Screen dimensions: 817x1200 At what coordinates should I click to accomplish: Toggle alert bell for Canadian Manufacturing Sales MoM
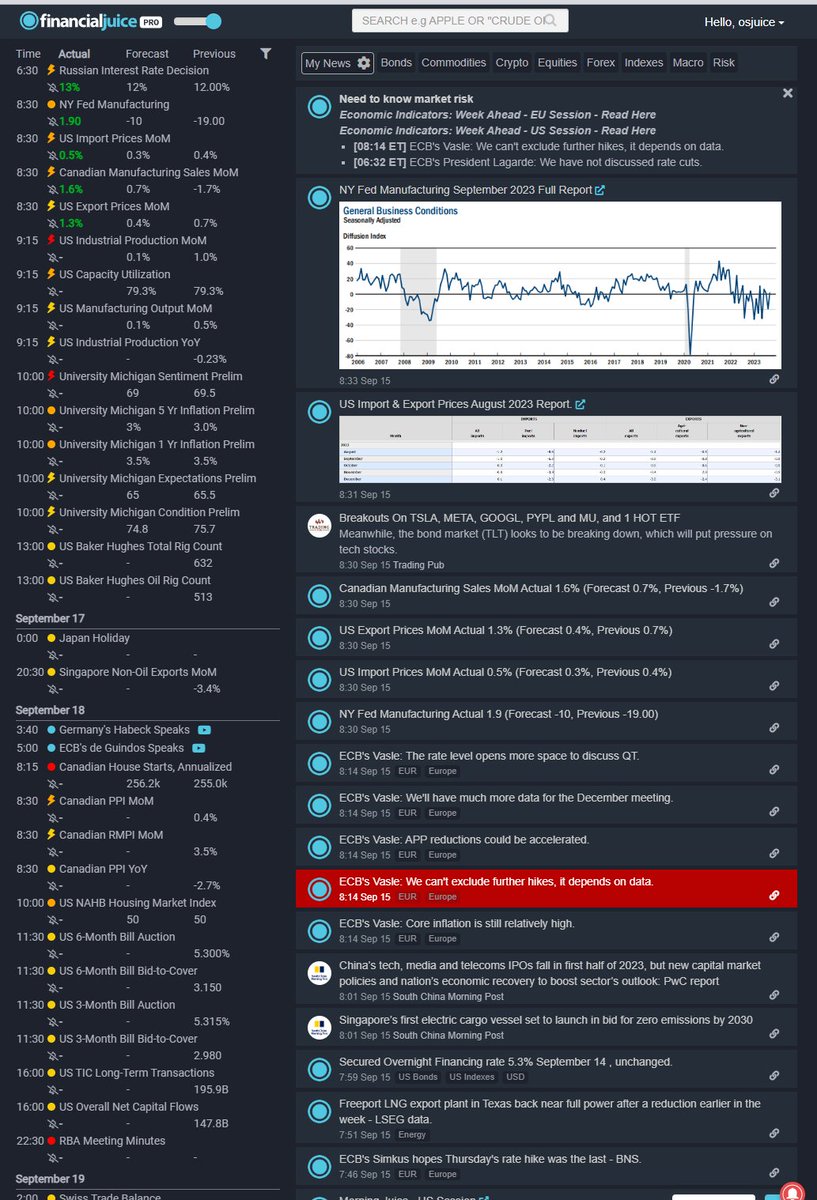coord(53,189)
